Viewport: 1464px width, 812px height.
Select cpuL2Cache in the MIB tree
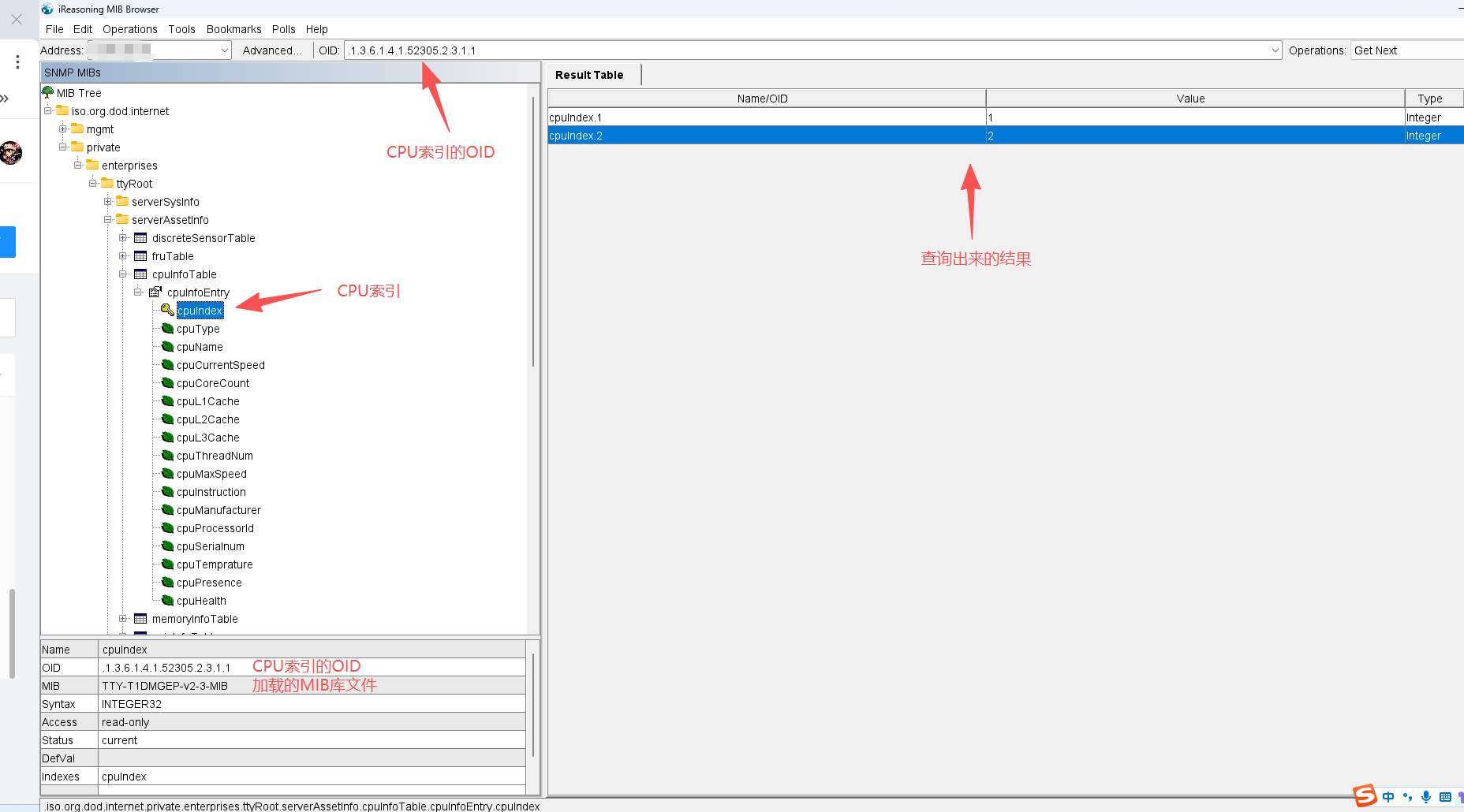[208, 419]
